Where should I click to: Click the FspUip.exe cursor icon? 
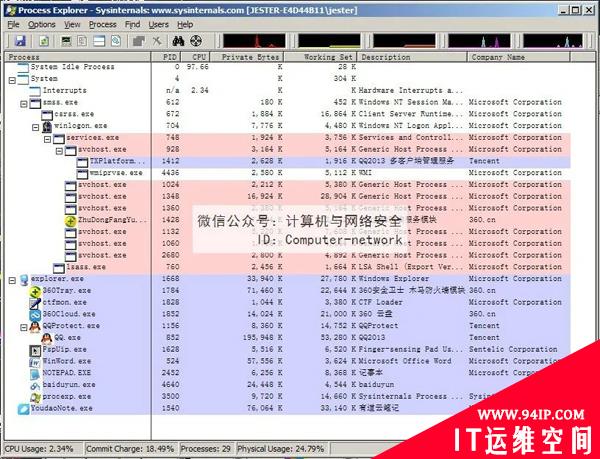(35, 350)
